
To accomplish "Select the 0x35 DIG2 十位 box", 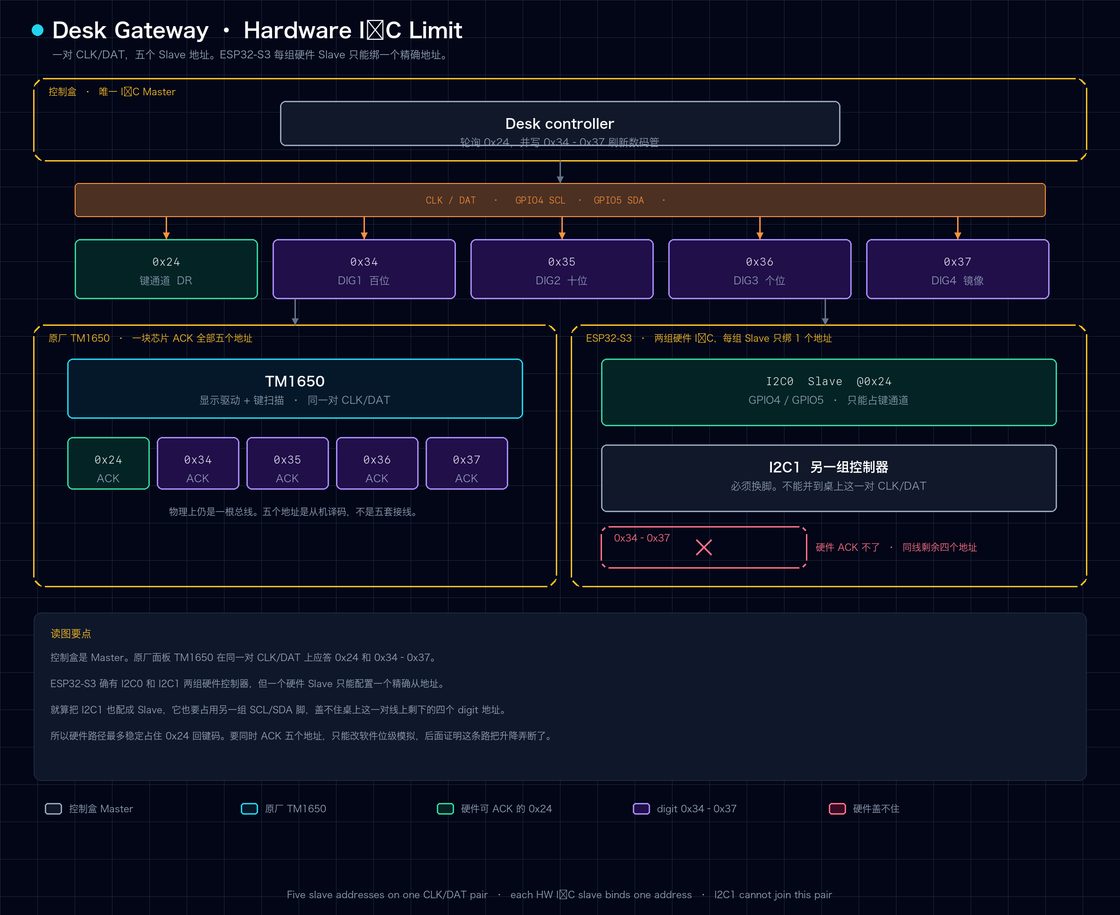I will point(562,269).
